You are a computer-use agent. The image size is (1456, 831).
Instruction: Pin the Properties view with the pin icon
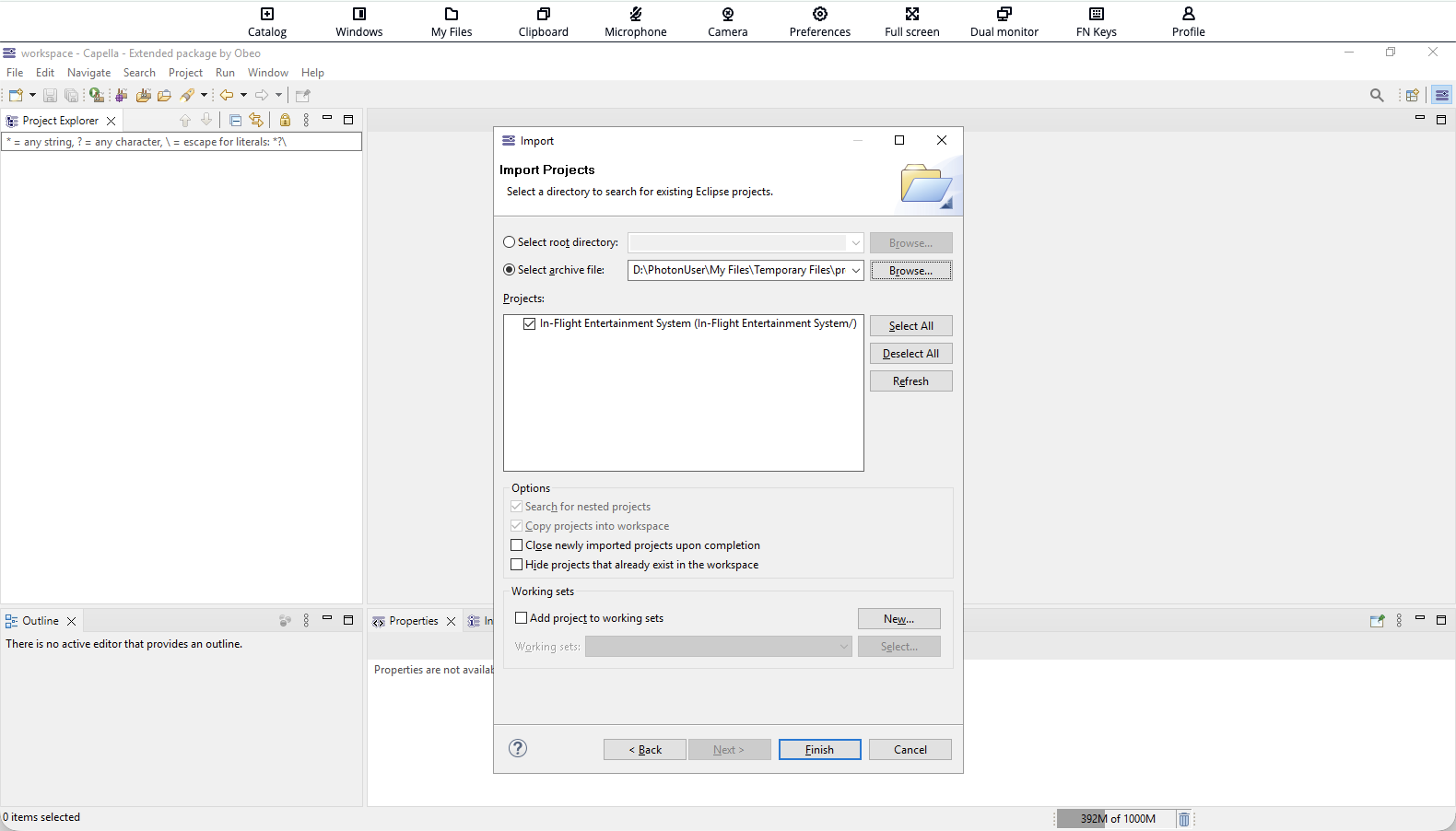1377,621
